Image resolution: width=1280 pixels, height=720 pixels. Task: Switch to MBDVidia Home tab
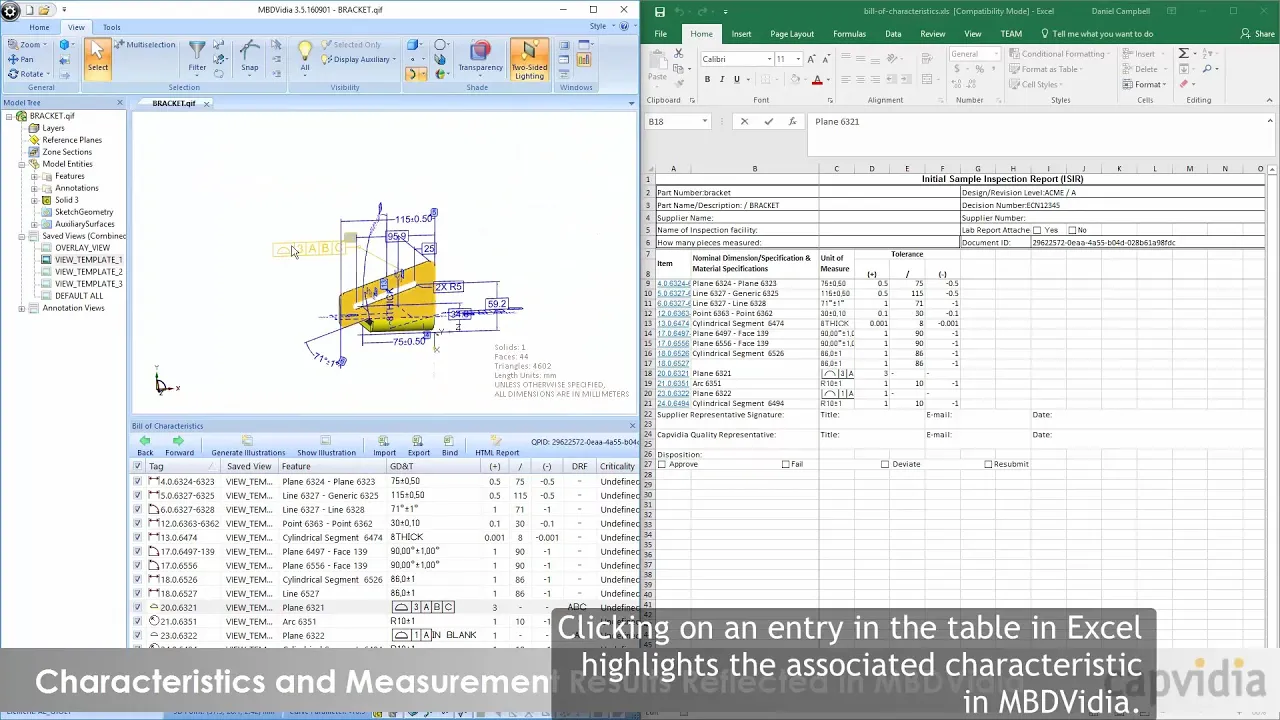coord(39,27)
